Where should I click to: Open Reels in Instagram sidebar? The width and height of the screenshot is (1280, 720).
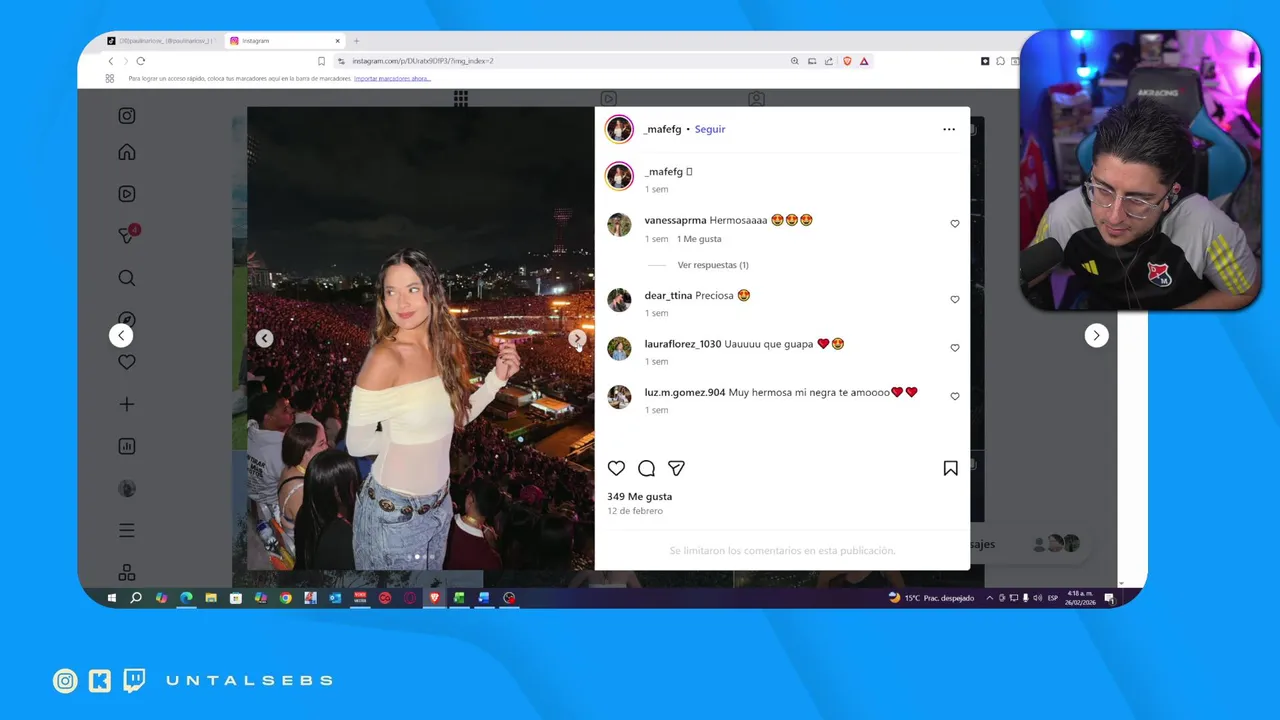[127, 194]
